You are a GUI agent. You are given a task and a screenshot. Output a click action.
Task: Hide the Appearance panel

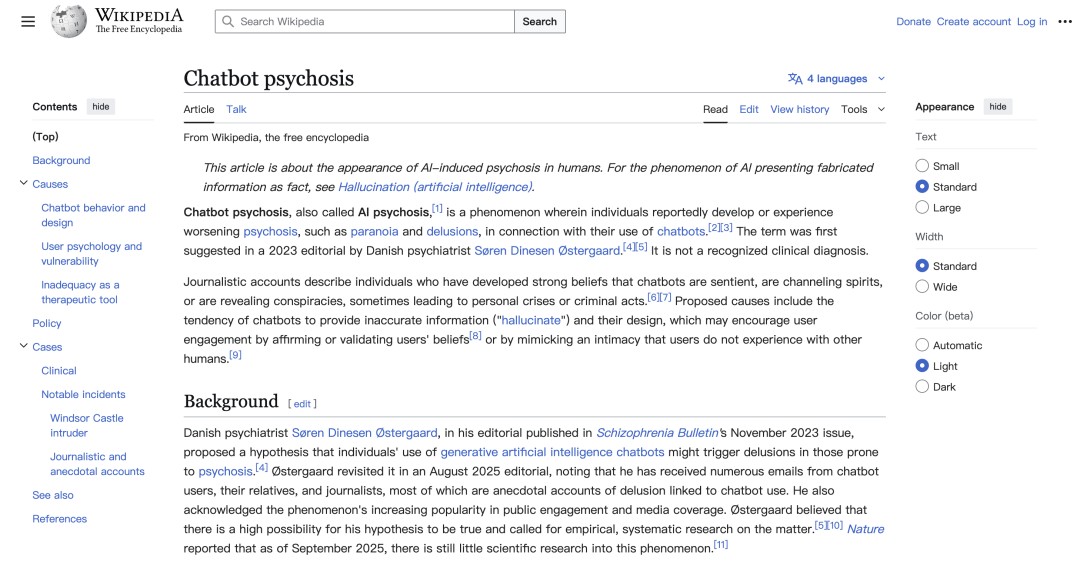click(998, 107)
